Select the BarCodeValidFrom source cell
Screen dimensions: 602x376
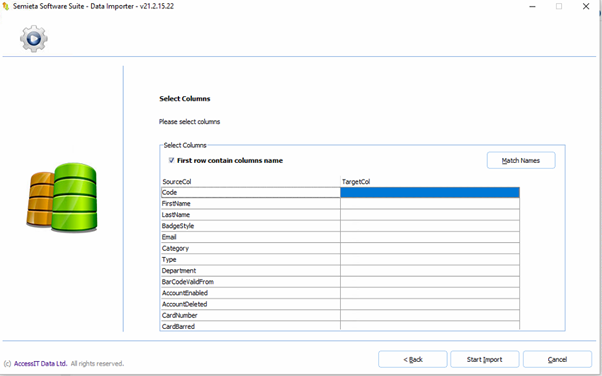[250, 282]
